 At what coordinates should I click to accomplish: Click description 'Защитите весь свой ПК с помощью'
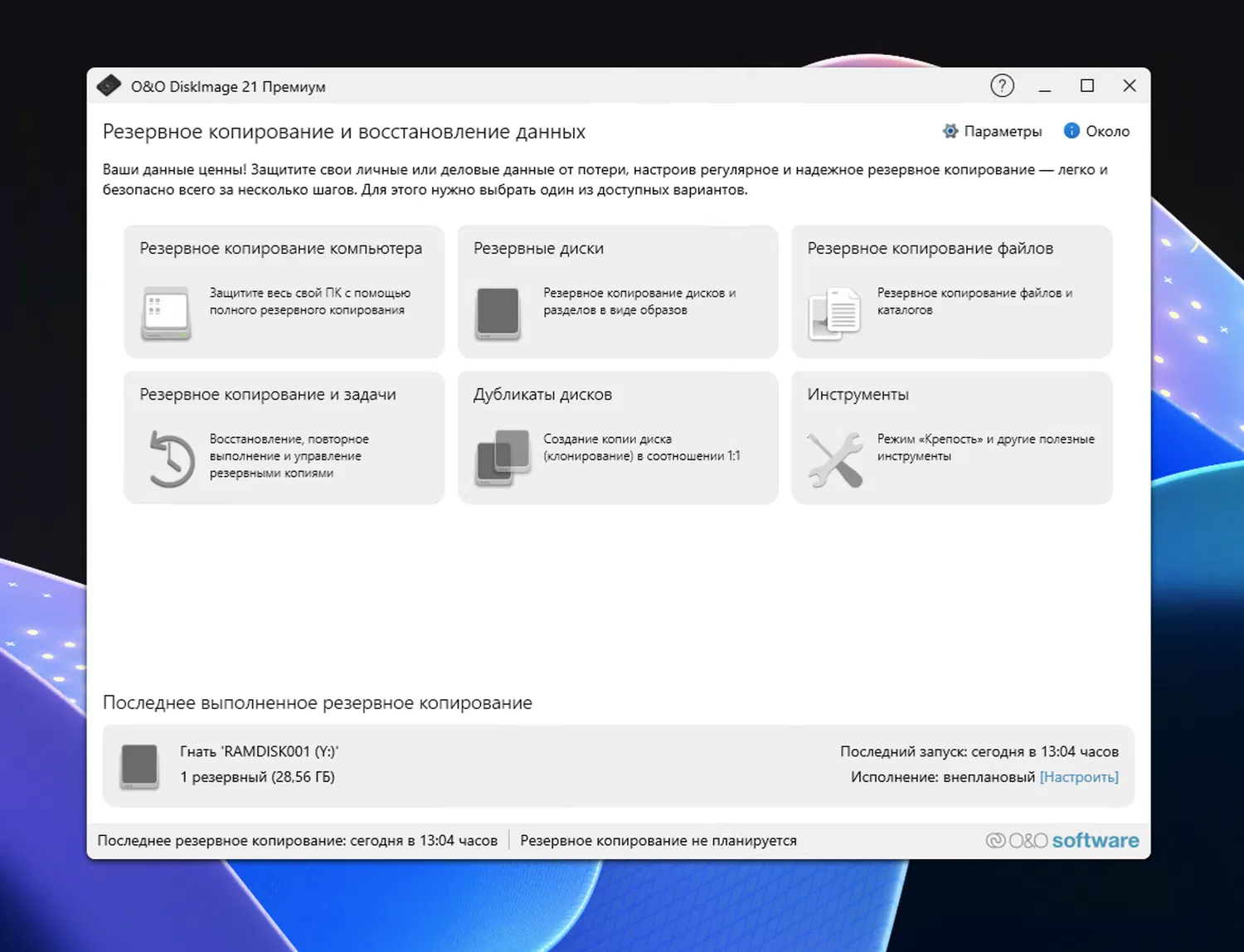pos(309,301)
